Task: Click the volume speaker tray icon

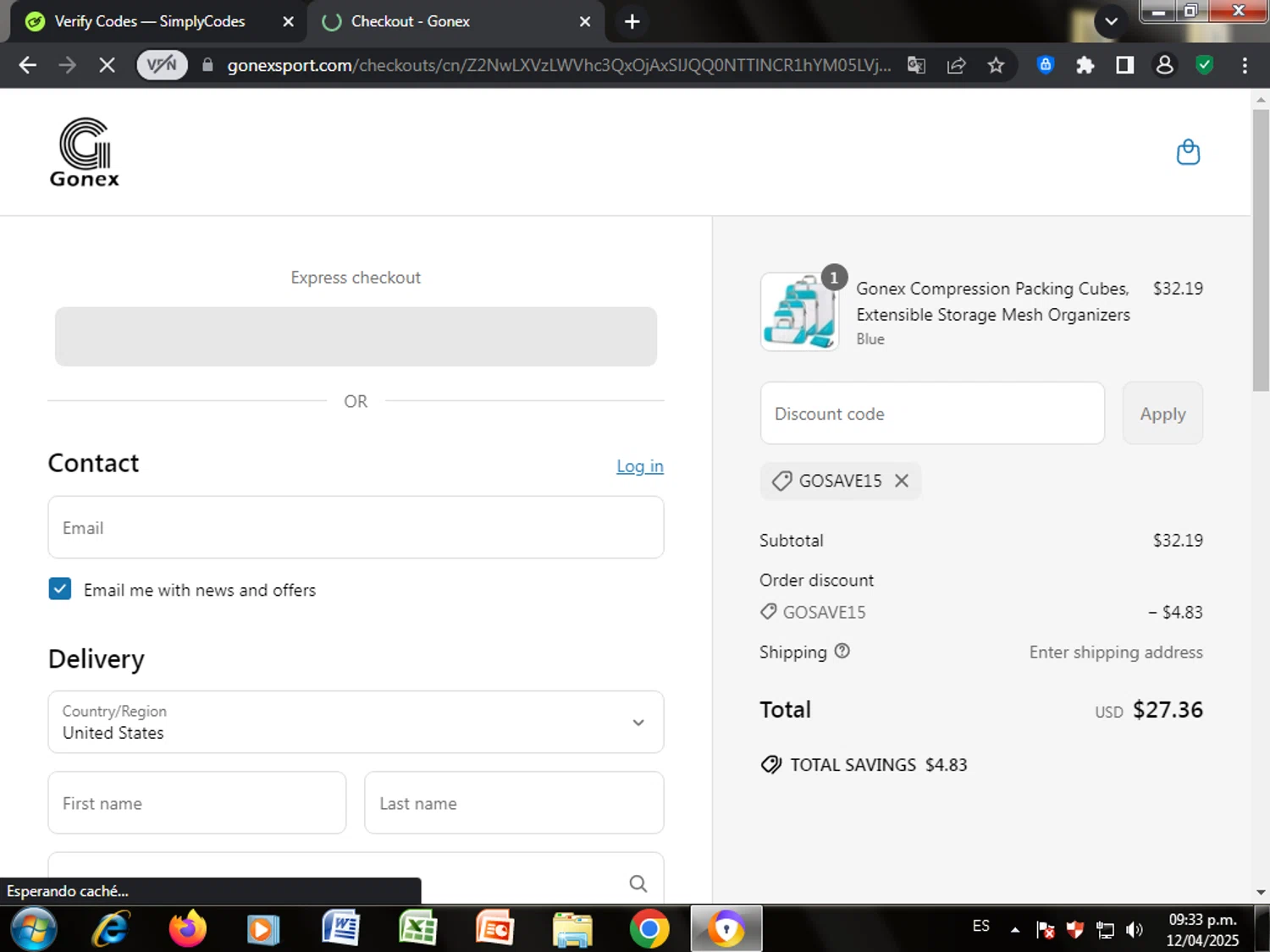Action: (1135, 930)
